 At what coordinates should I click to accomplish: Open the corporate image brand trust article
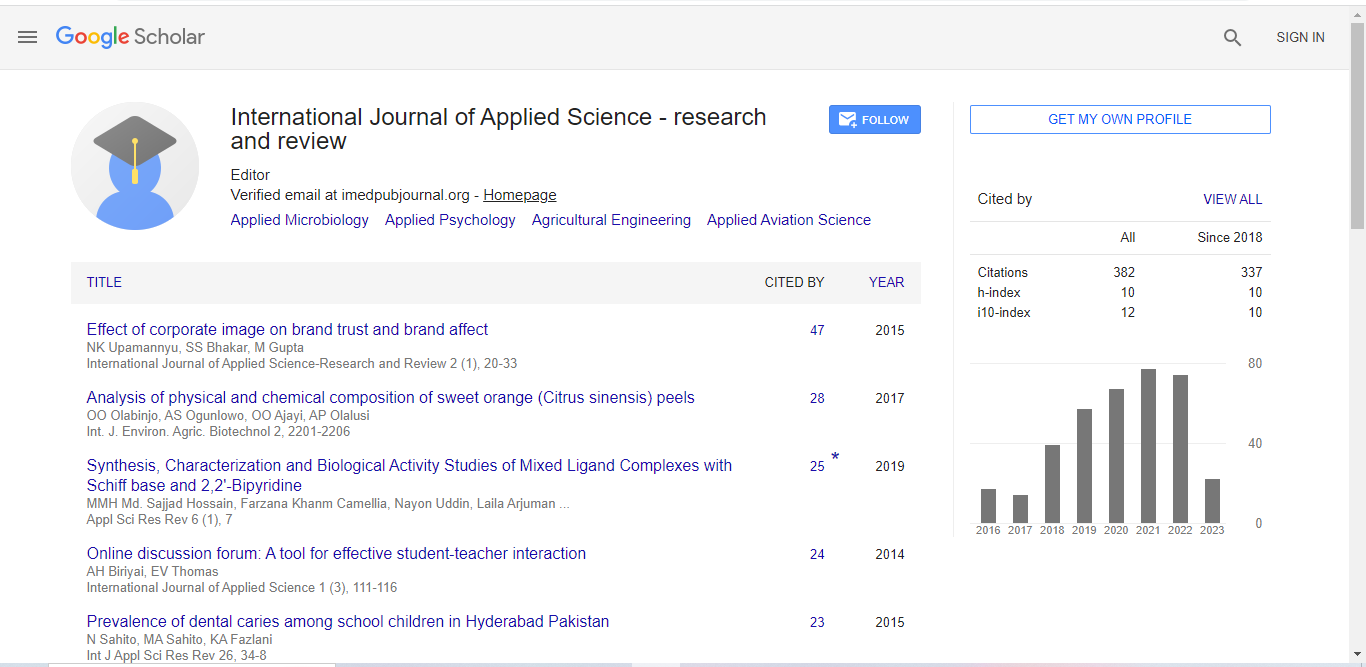pos(287,329)
